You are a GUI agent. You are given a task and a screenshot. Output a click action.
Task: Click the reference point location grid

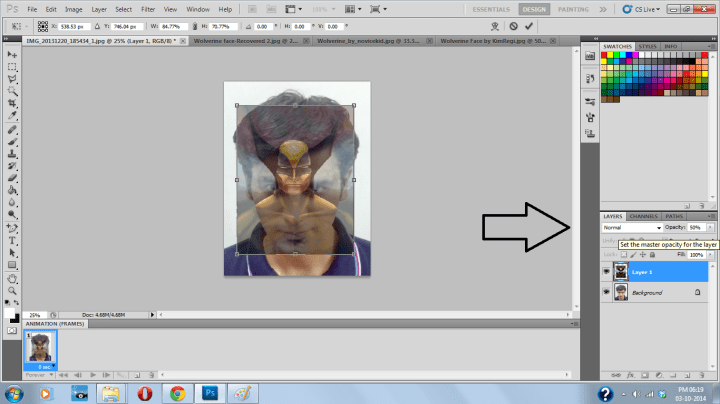pyautogui.click(x=43, y=27)
